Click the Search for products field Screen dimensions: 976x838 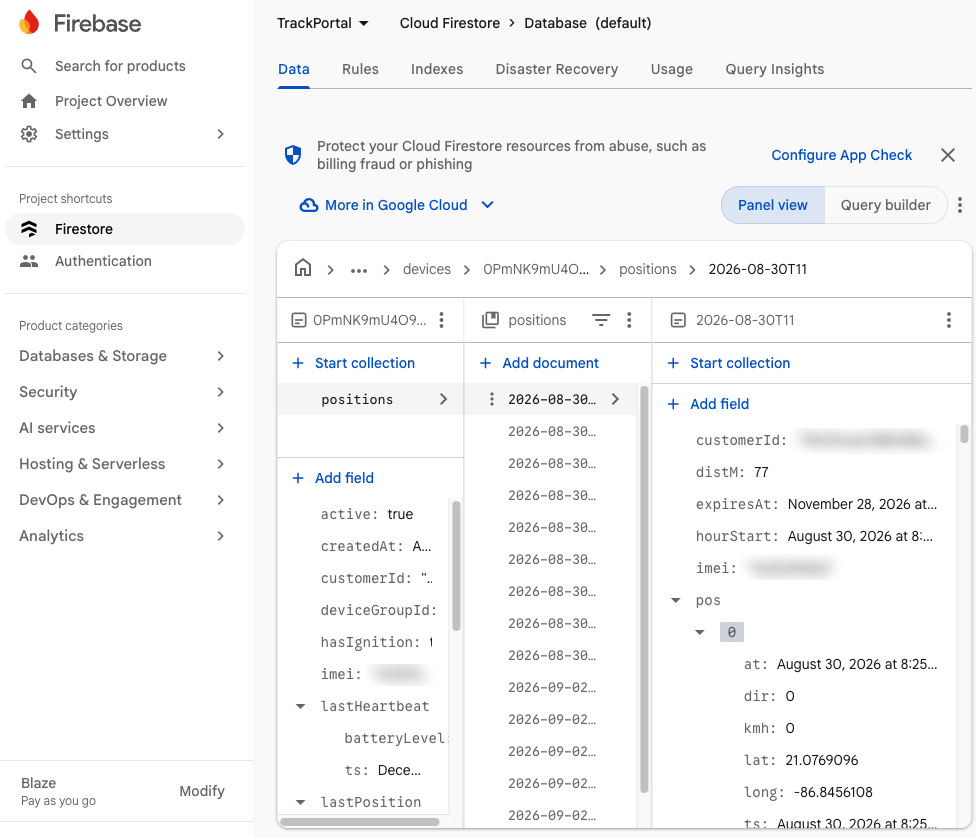point(120,66)
